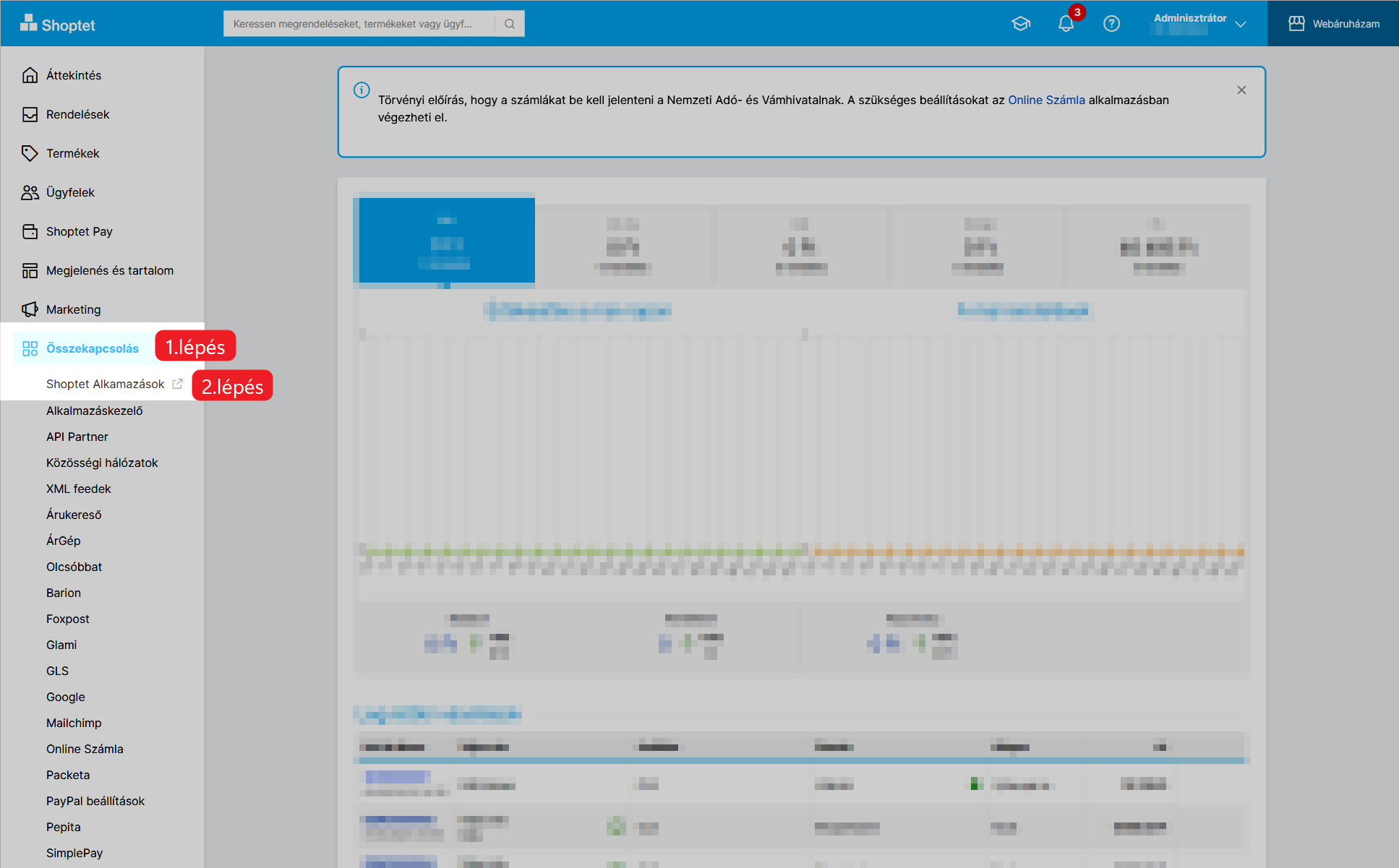Open XML feedek submenu item
This screenshot has height=868, width=1399.
78,489
